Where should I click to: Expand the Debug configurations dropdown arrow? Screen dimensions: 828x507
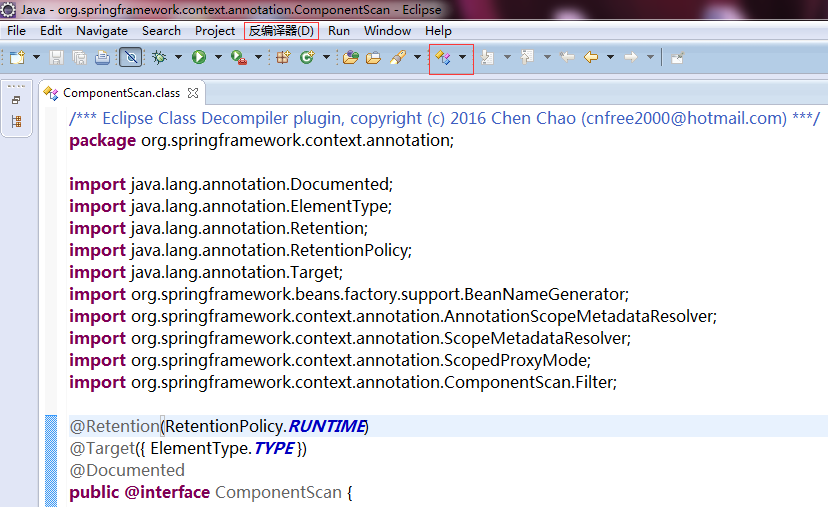178,57
